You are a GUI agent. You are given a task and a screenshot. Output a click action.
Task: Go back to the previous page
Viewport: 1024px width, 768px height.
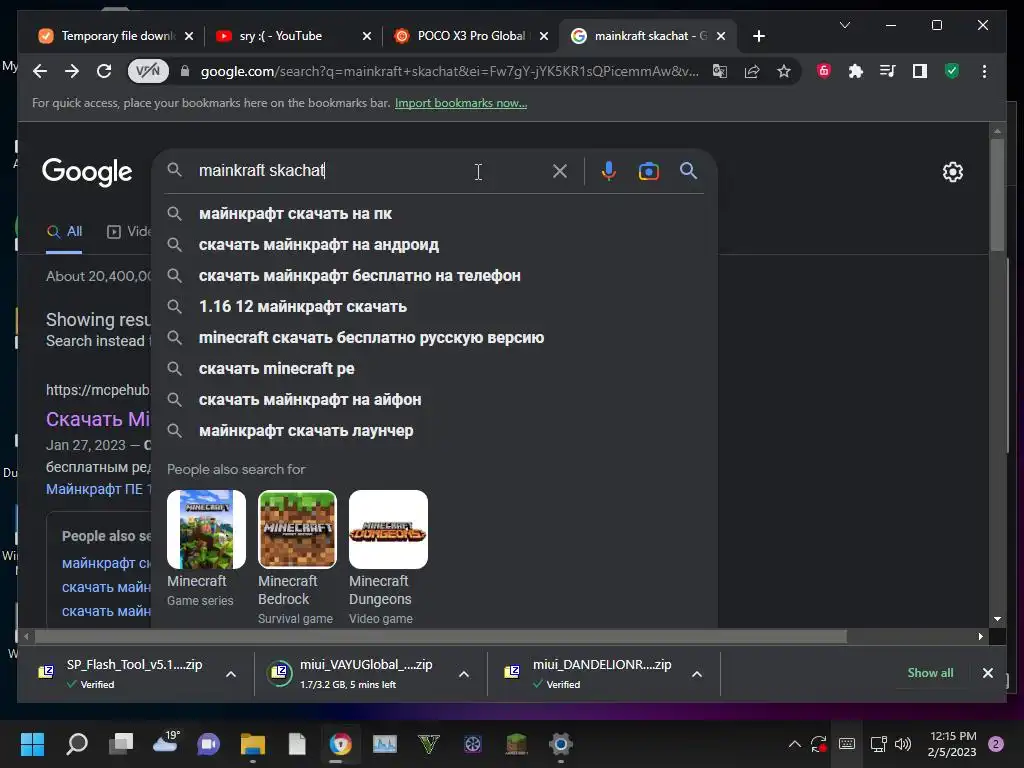(40, 71)
